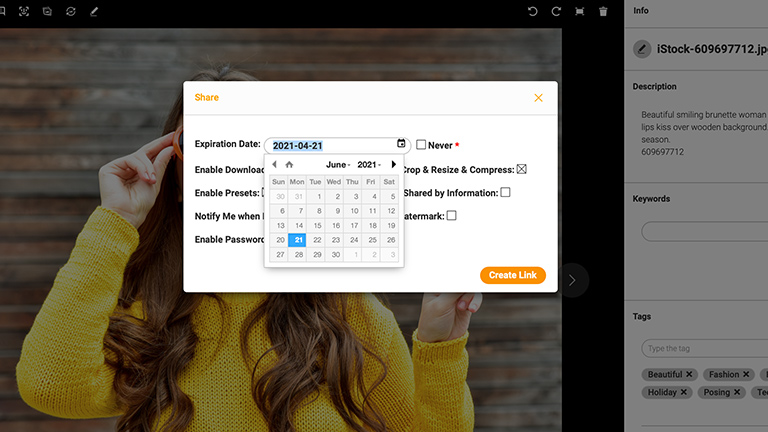Screen dimensions: 768x432
Task: Select June 28 in the calendar
Action: coord(297,255)
